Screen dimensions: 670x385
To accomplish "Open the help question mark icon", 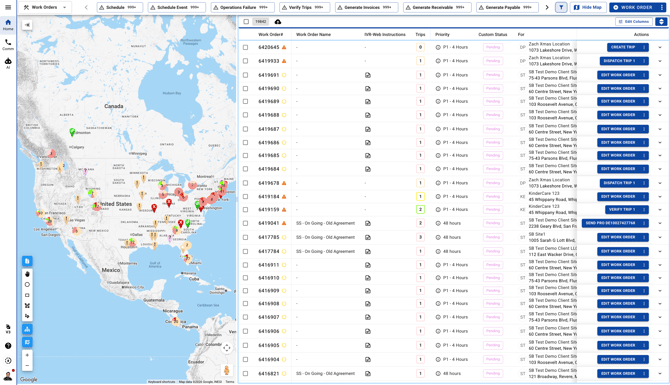I will click(x=8, y=346).
